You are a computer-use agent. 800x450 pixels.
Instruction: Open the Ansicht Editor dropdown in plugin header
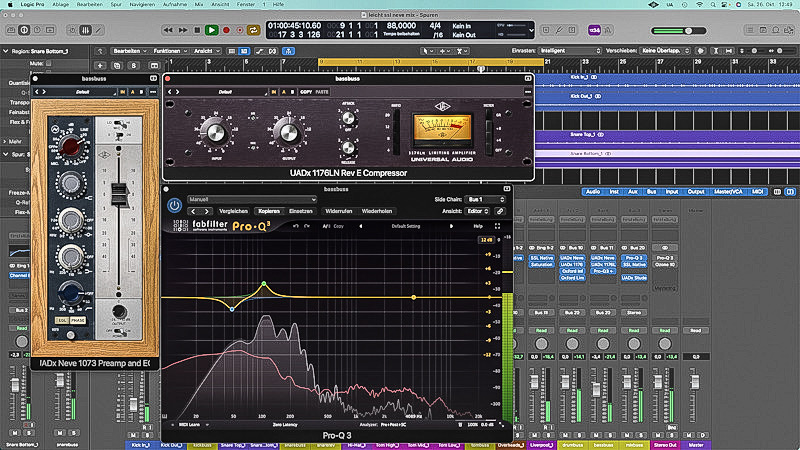pos(478,211)
